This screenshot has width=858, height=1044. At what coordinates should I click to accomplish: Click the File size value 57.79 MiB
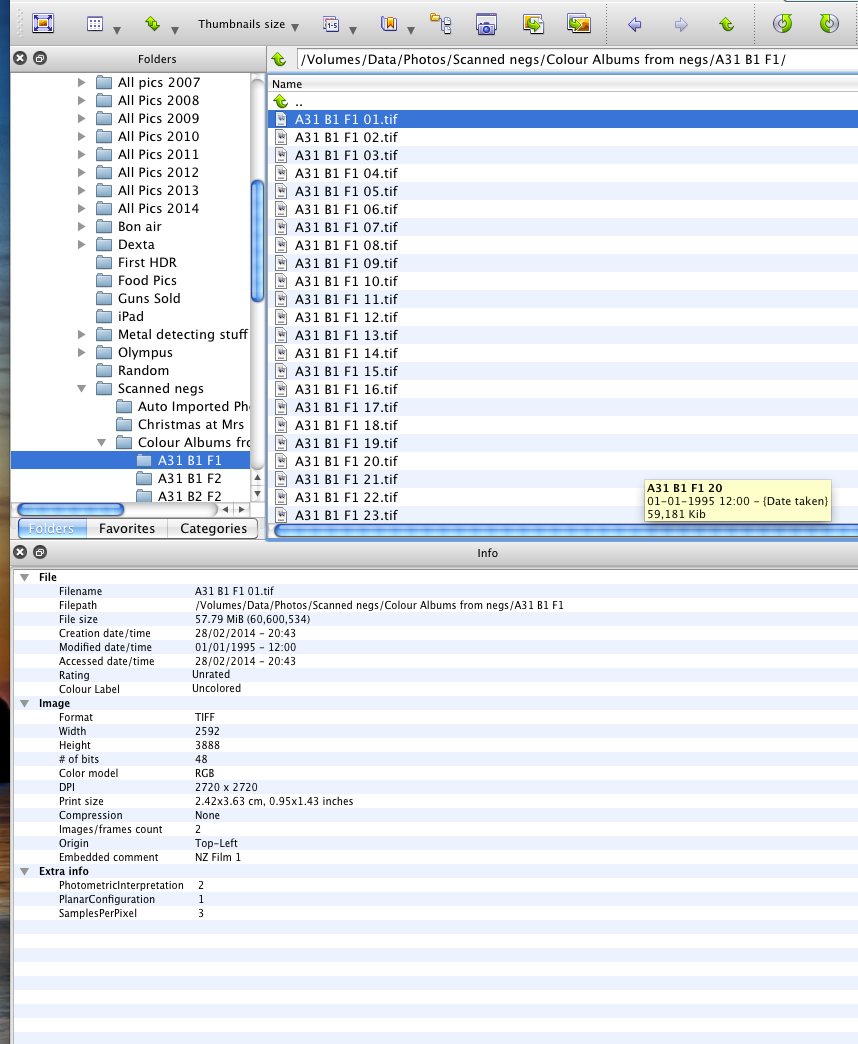(x=252, y=619)
